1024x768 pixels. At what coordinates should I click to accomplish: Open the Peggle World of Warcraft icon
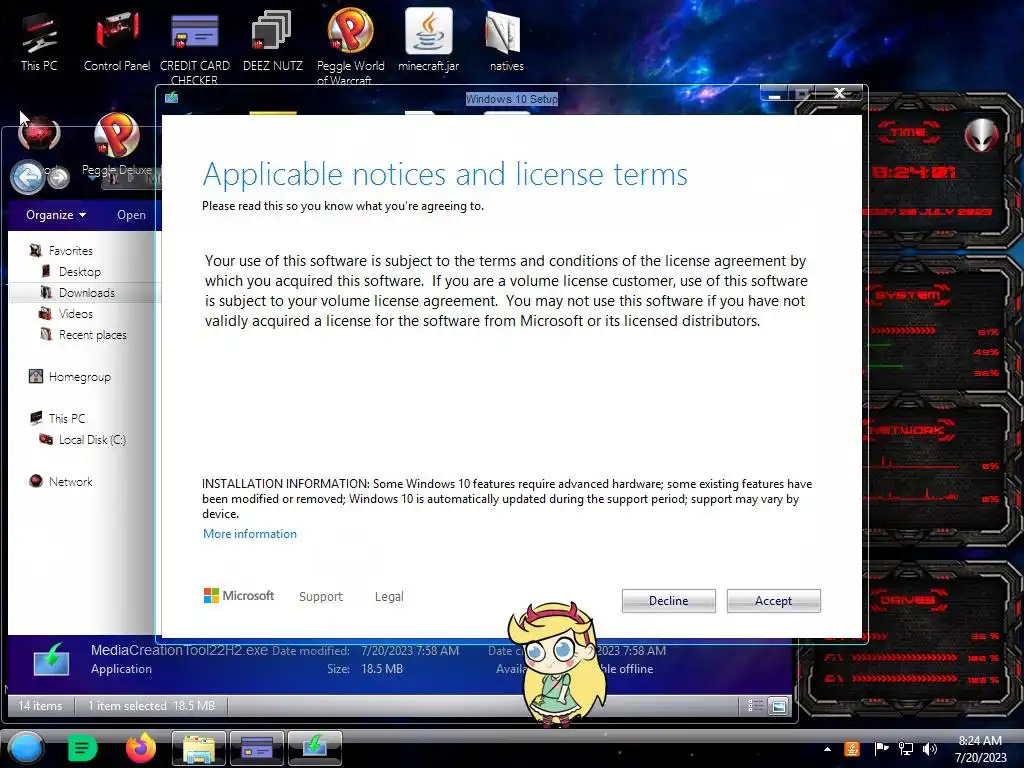(351, 47)
